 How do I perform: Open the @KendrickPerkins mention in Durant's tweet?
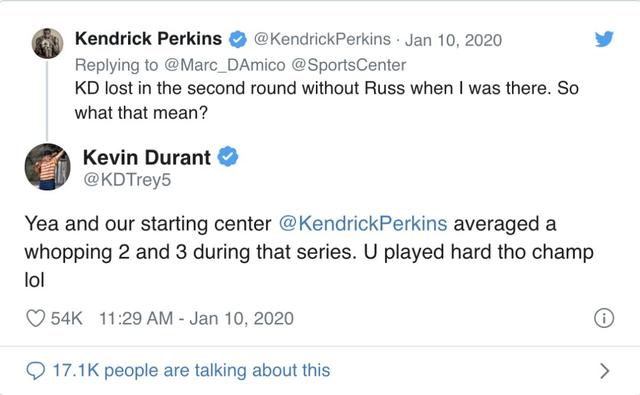point(363,224)
